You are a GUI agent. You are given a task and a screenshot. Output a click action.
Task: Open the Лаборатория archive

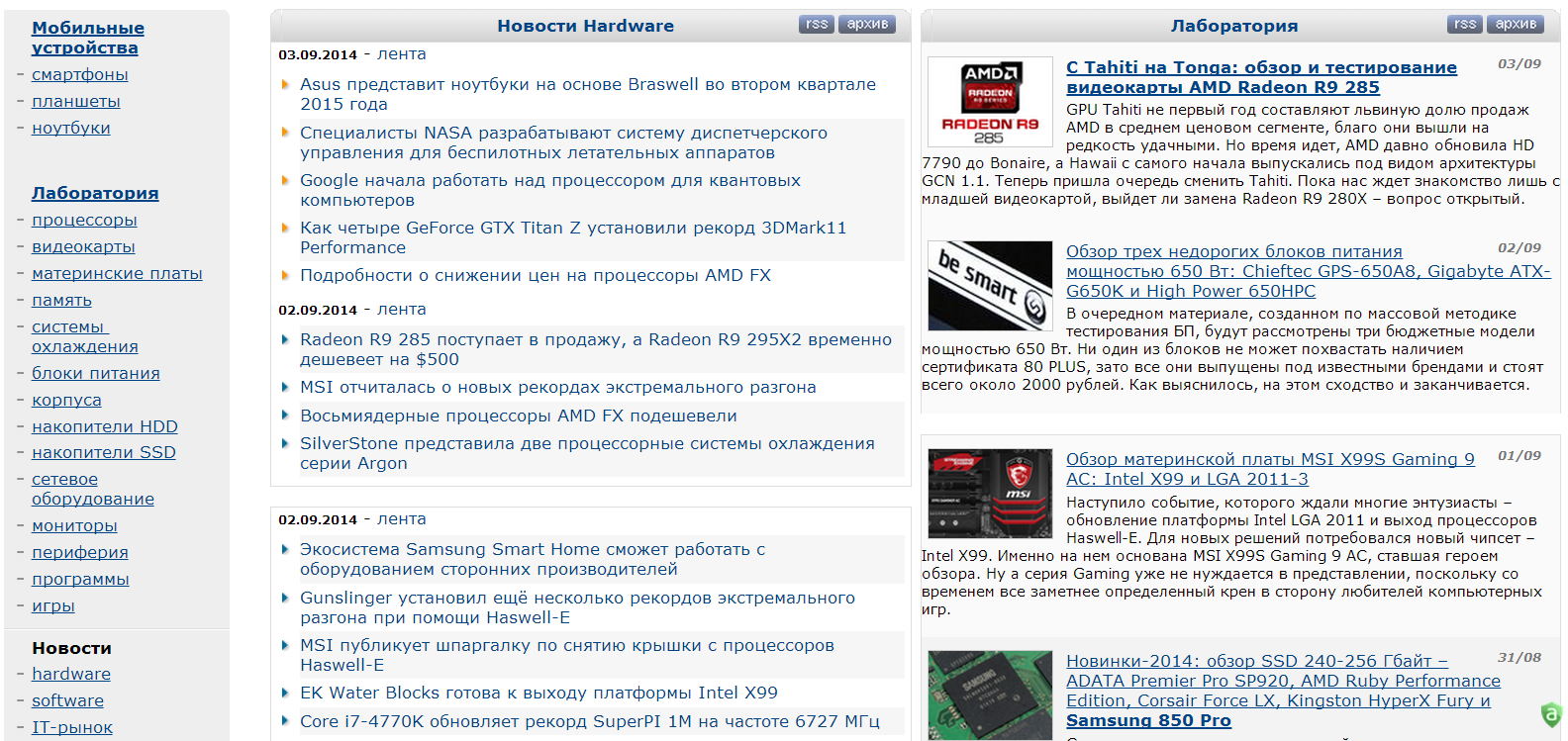pyautogui.click(x=1516, y=24)
